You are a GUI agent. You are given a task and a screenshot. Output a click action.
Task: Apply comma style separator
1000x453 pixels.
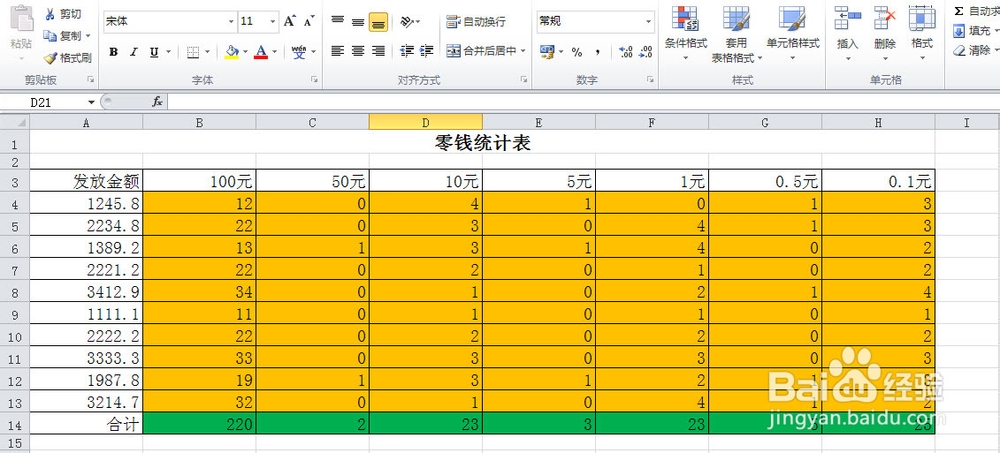click(x=597, y=52)
